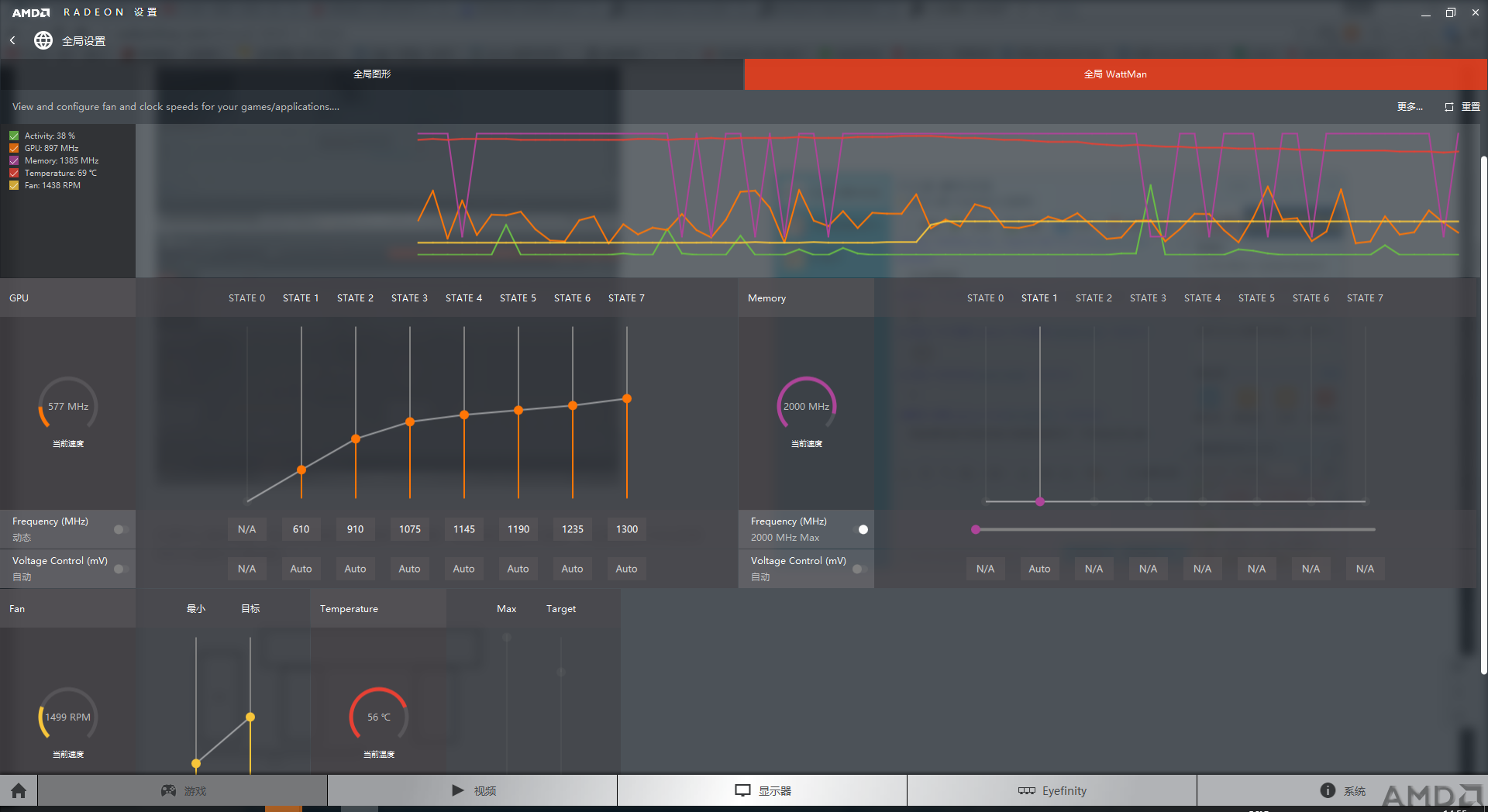Toggle GPU Voltage Control switch
The image size is (1488, 812).
coord(120,569)
